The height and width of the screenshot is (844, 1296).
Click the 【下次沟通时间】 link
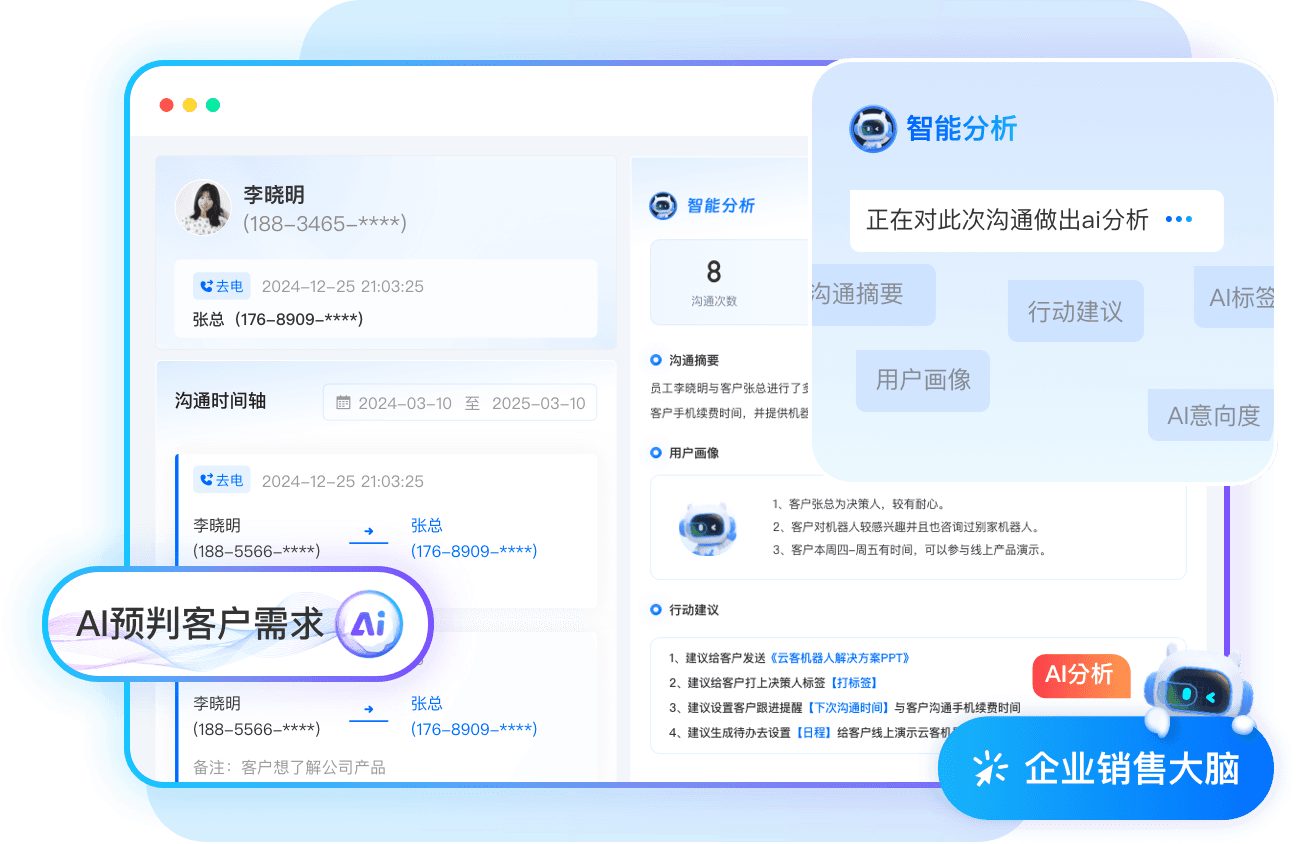coord(848,708)
